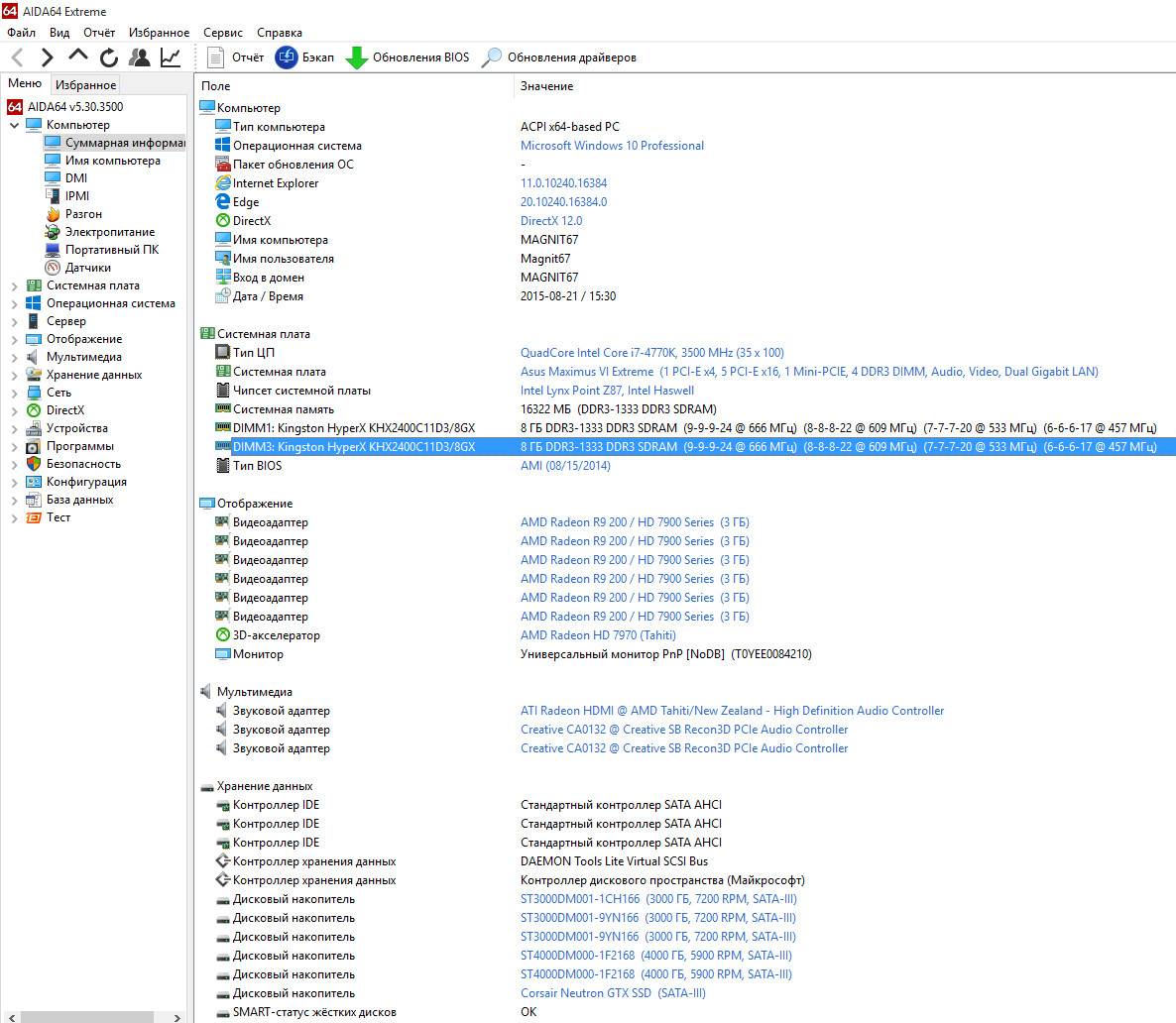Open AMI (08/15/2014) BIOS link
Screen dimensions: 1176x1023
point(565,466)
